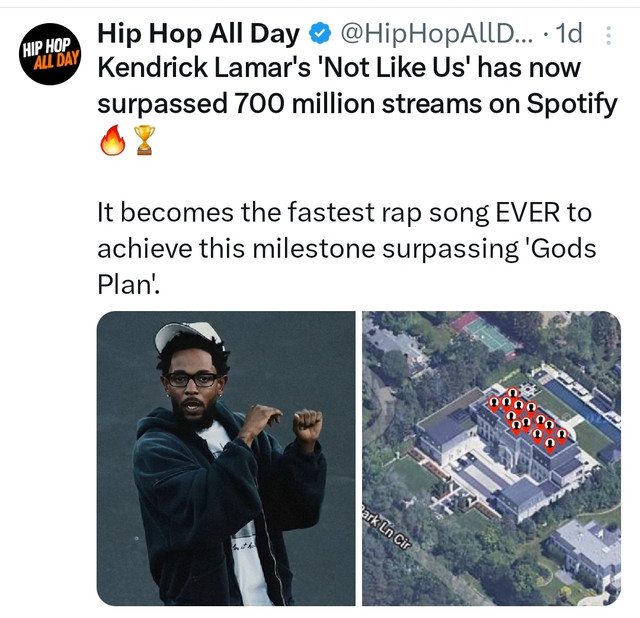Select the leftmost red map pin

[494, 404]
